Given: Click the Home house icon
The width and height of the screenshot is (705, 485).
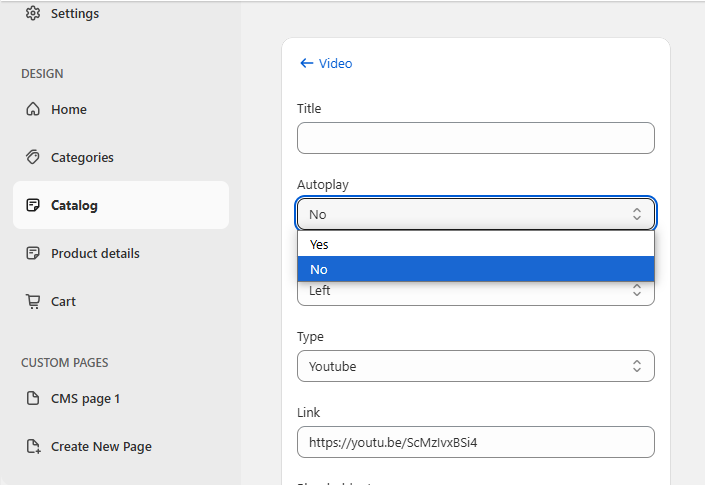Looking at the screenshot, I should [x=33, y=109].
